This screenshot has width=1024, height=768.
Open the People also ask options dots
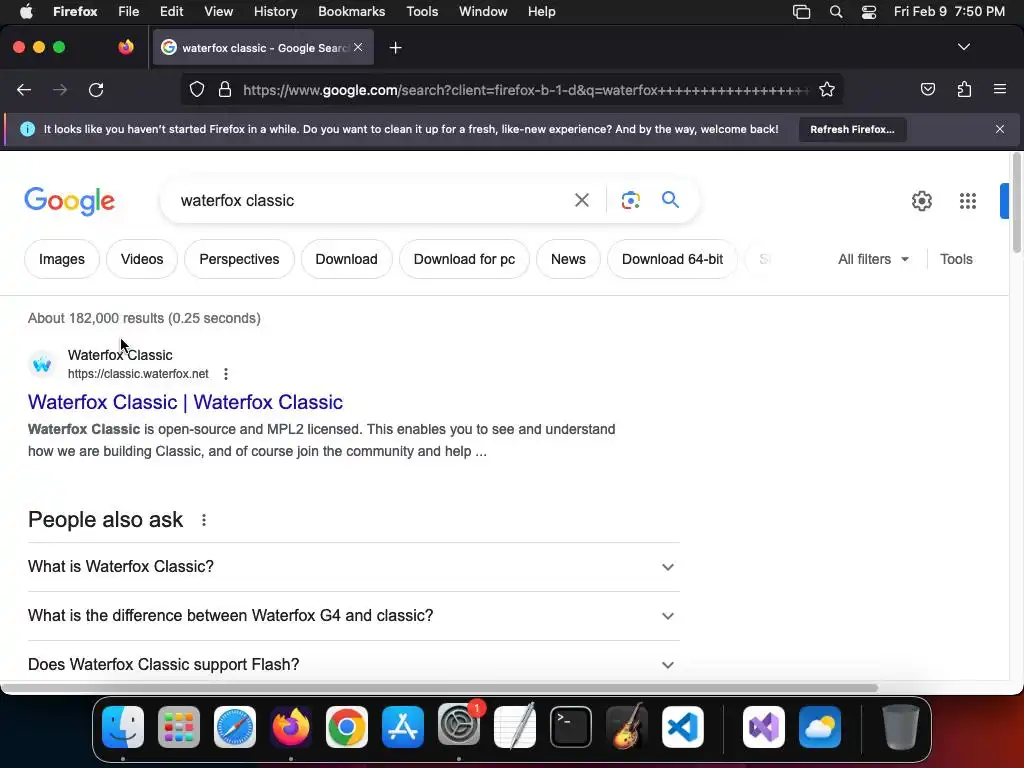pos(204,520)
